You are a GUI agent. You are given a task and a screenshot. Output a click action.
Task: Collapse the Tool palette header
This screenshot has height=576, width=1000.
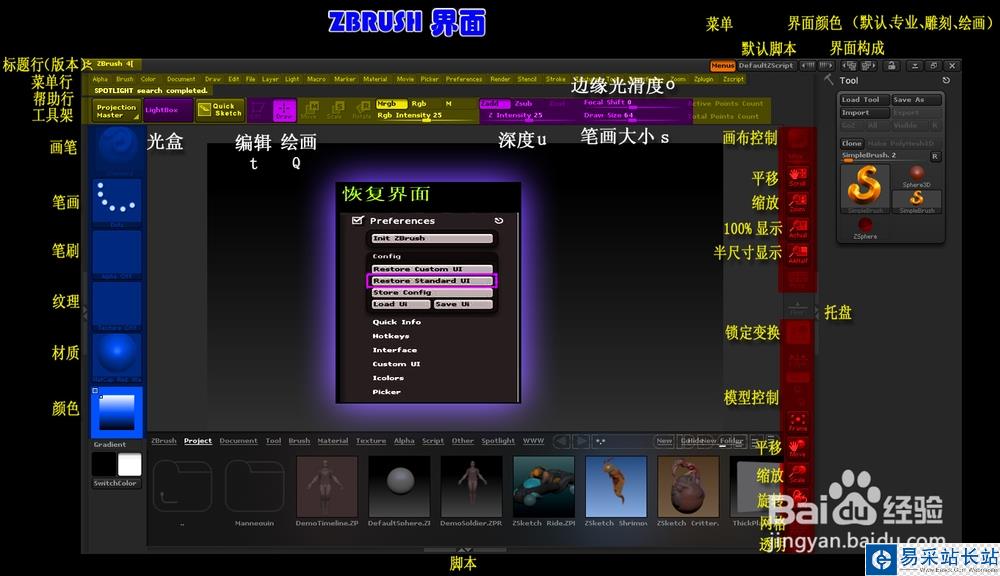[848, 80]
